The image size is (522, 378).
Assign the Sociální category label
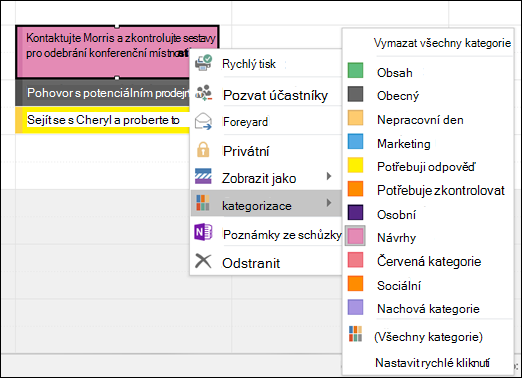click(x=399, y=286)
